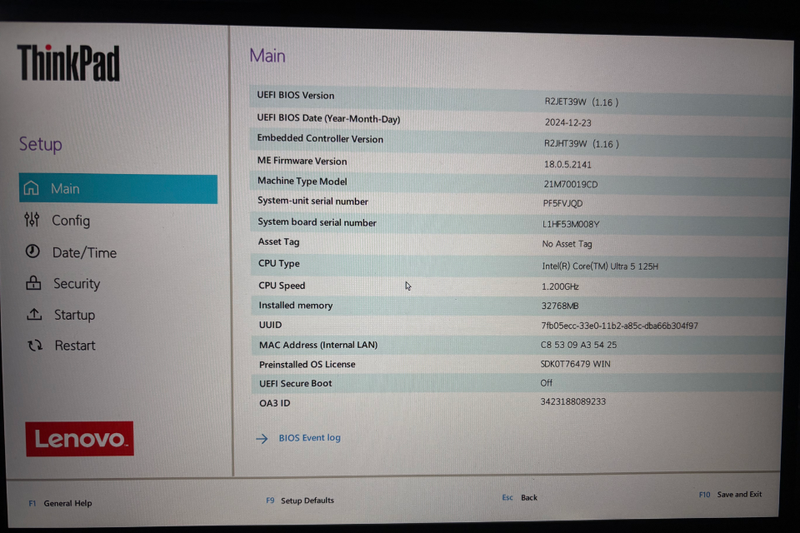Select the System-unit serial number label
Viewport: 800px width, 533px height.
313,201
